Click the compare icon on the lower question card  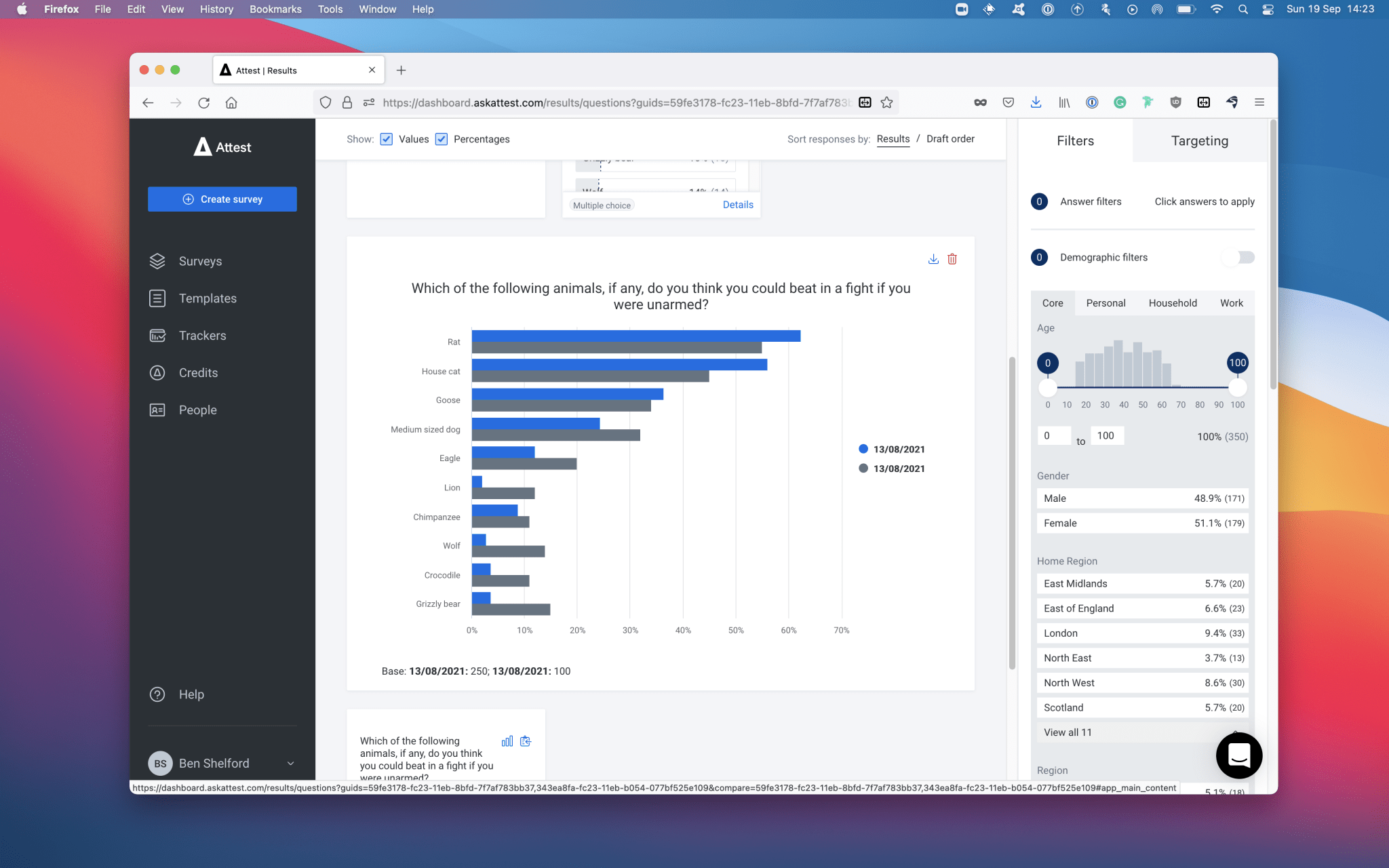tap(526, 741)
